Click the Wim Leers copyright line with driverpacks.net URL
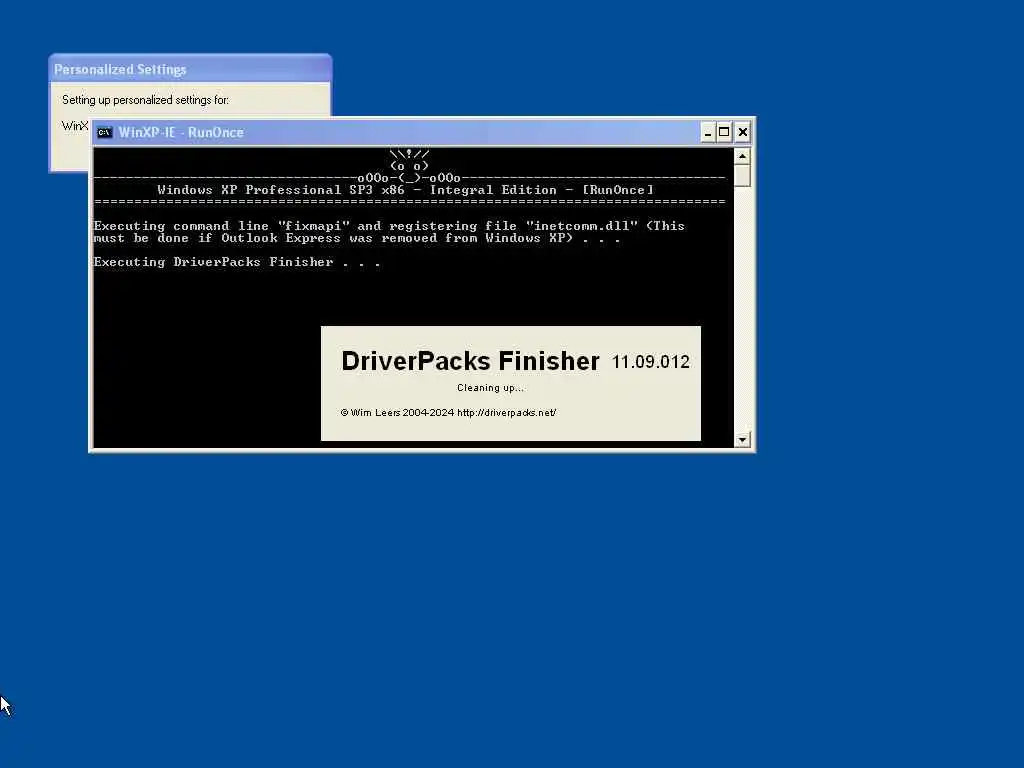 point(448,413)
